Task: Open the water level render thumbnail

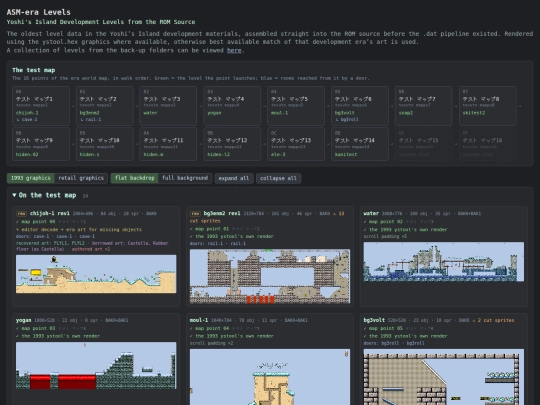Action: click(444, 262)
